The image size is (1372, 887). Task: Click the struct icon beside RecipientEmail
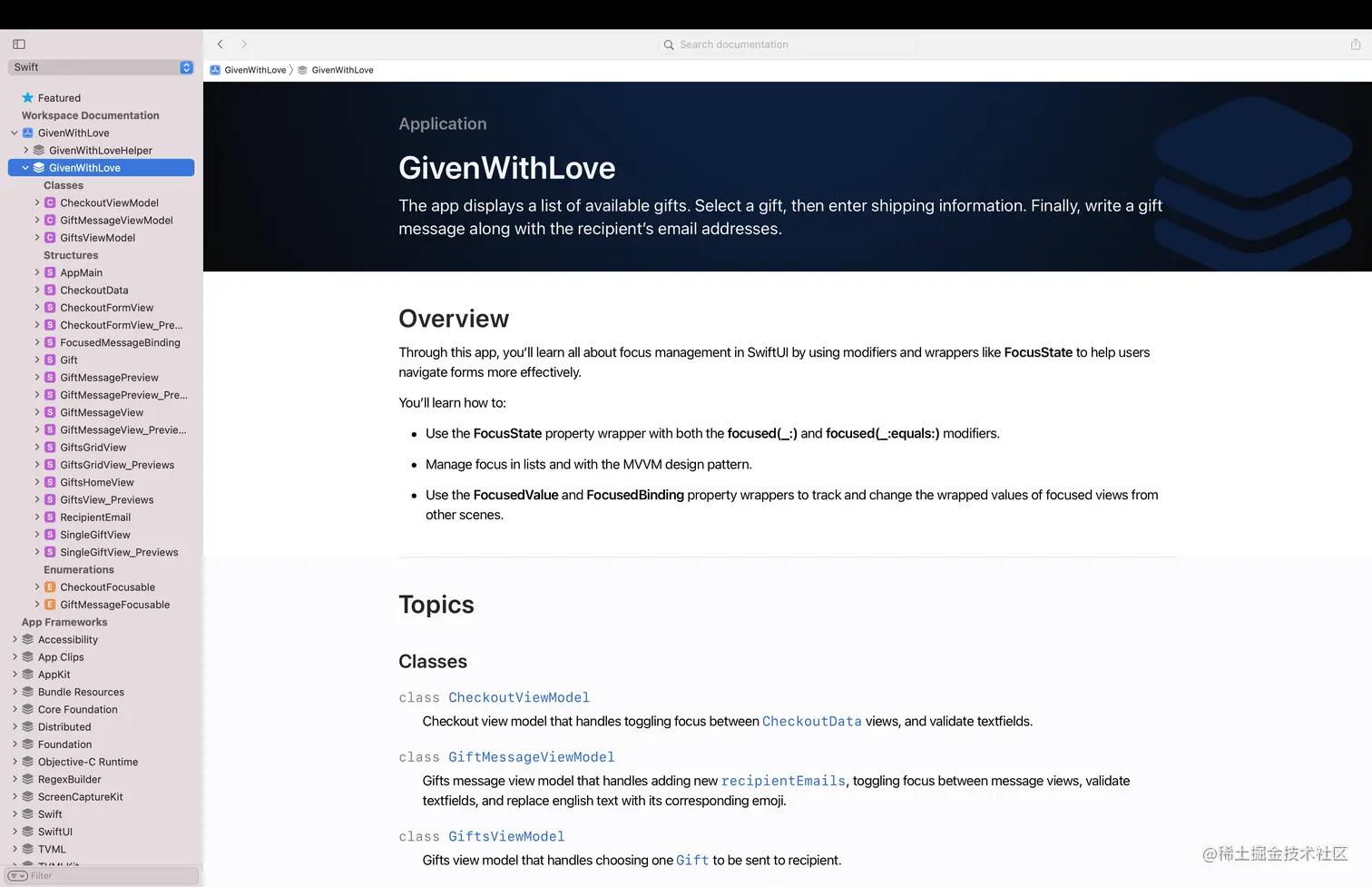pos(50,517)
